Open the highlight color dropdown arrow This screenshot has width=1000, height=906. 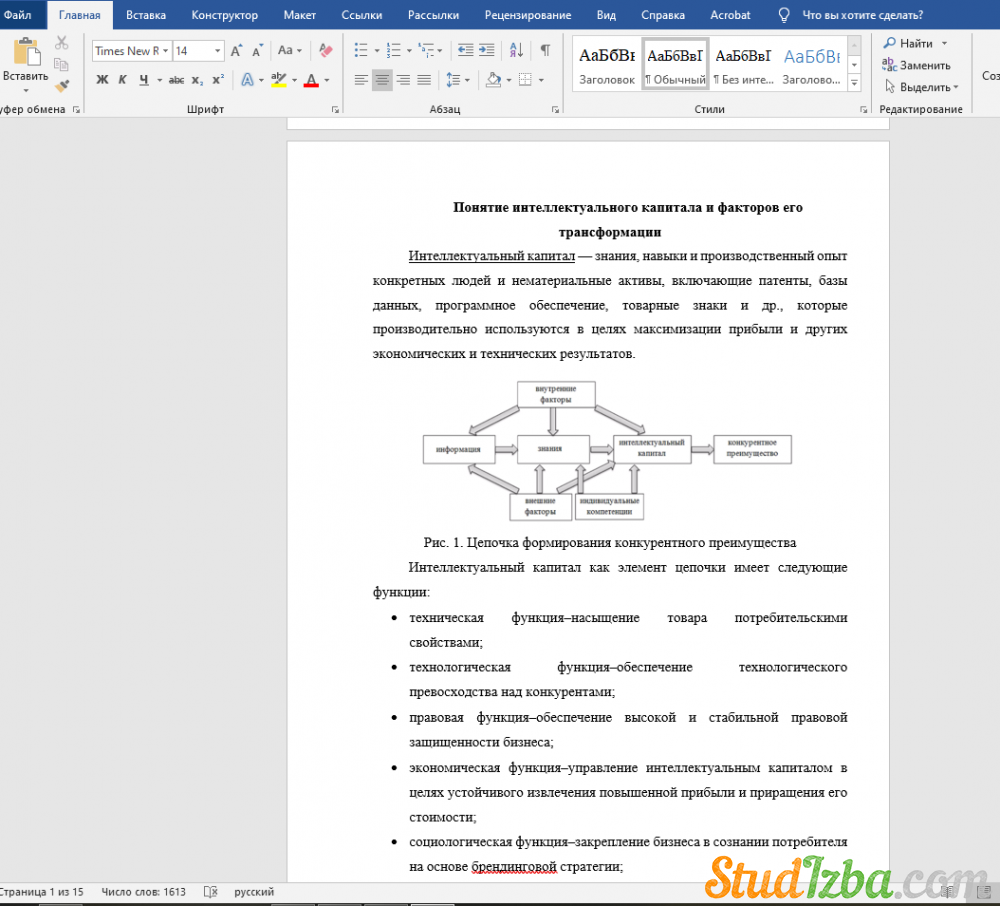[295, 80]
